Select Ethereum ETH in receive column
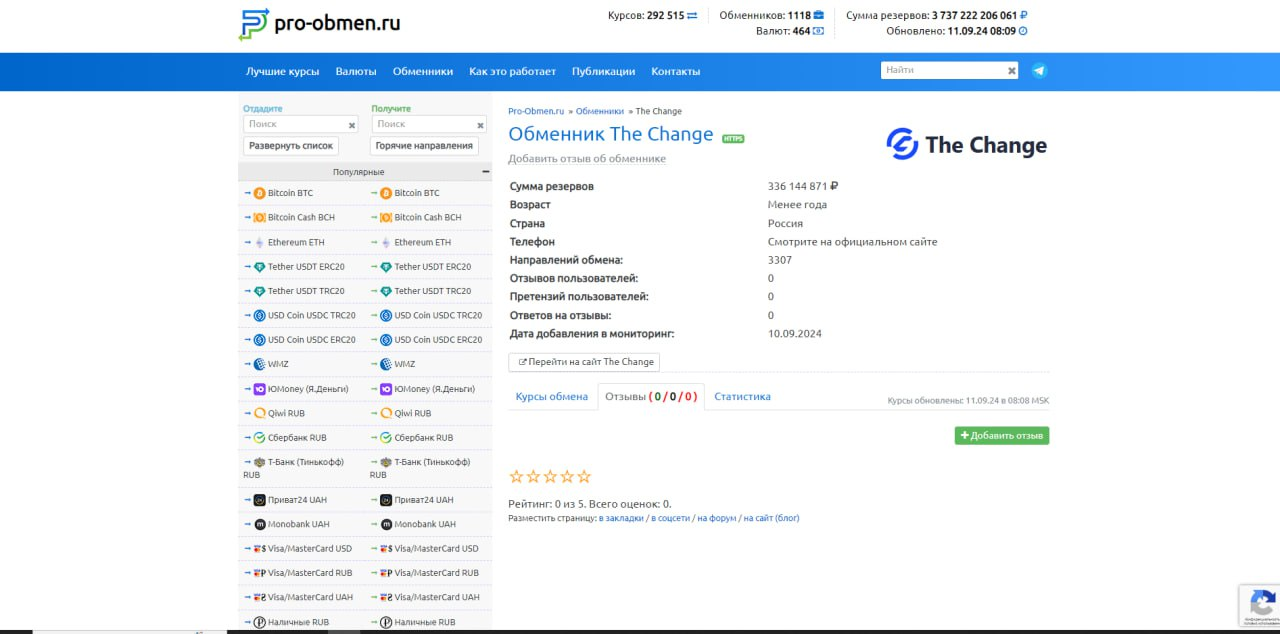Screen dimensions: 1280x634 point(422,242)
